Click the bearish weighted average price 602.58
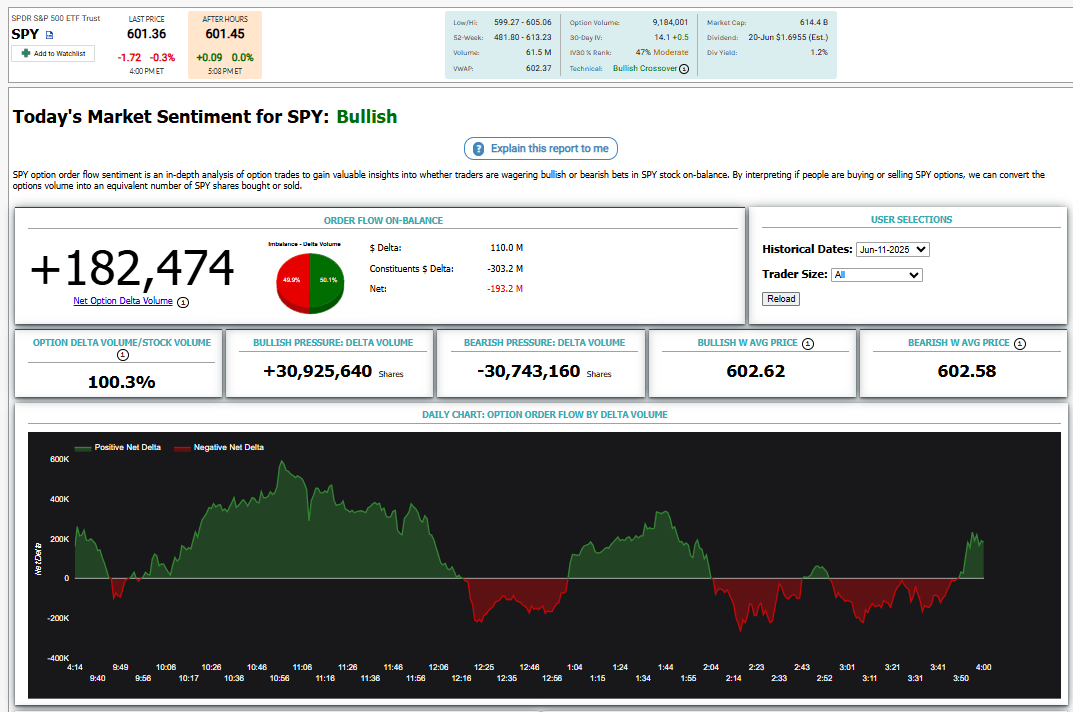 [x=967, y=372]
